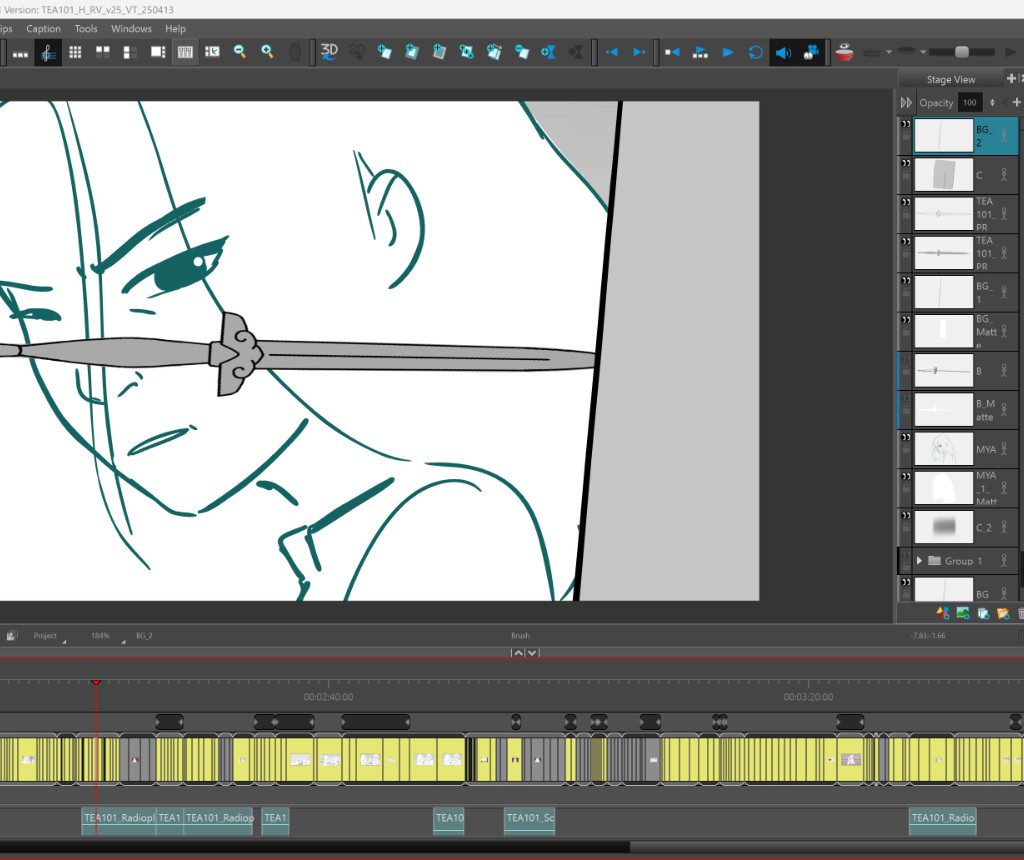The height and width of the screenshot is (860, 1024).
Task: Click the 3D toggle icon in toolbar
Action: [x=329, y=51]
